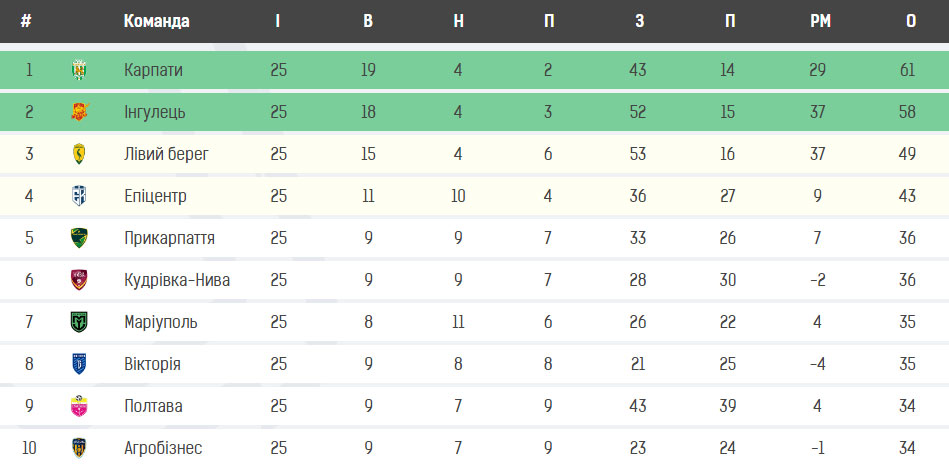Viewport: 949px width, 467px height.
Task: Click the О points column header
Action: (911, 21)
